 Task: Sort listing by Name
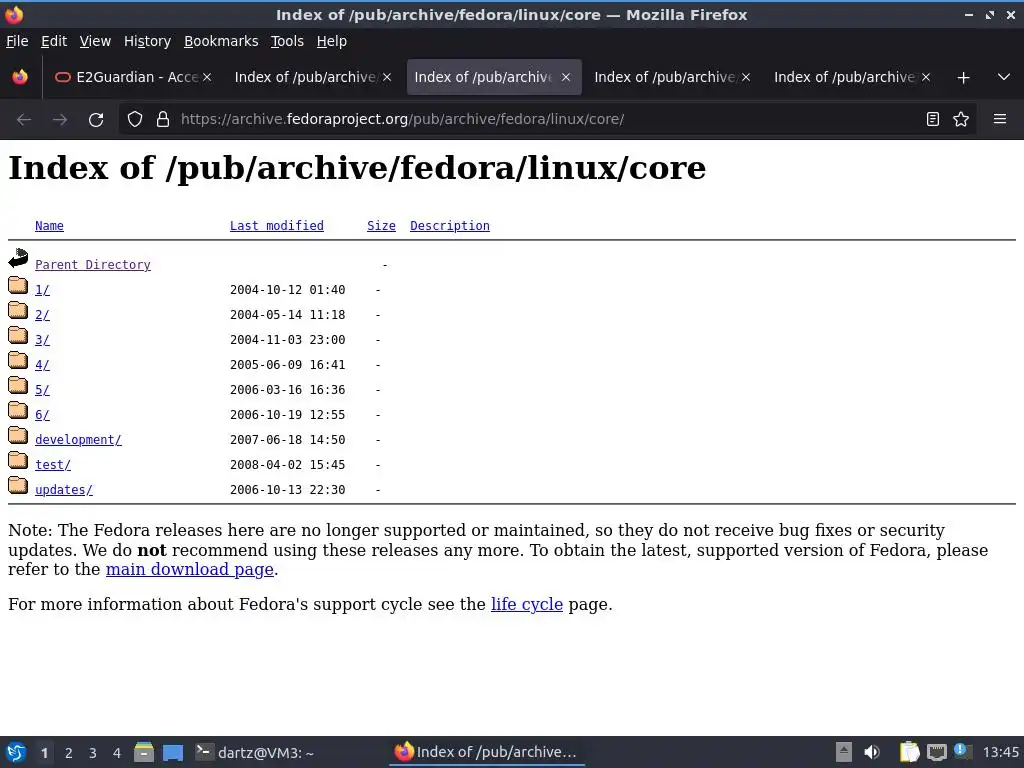tap(49, 225)
